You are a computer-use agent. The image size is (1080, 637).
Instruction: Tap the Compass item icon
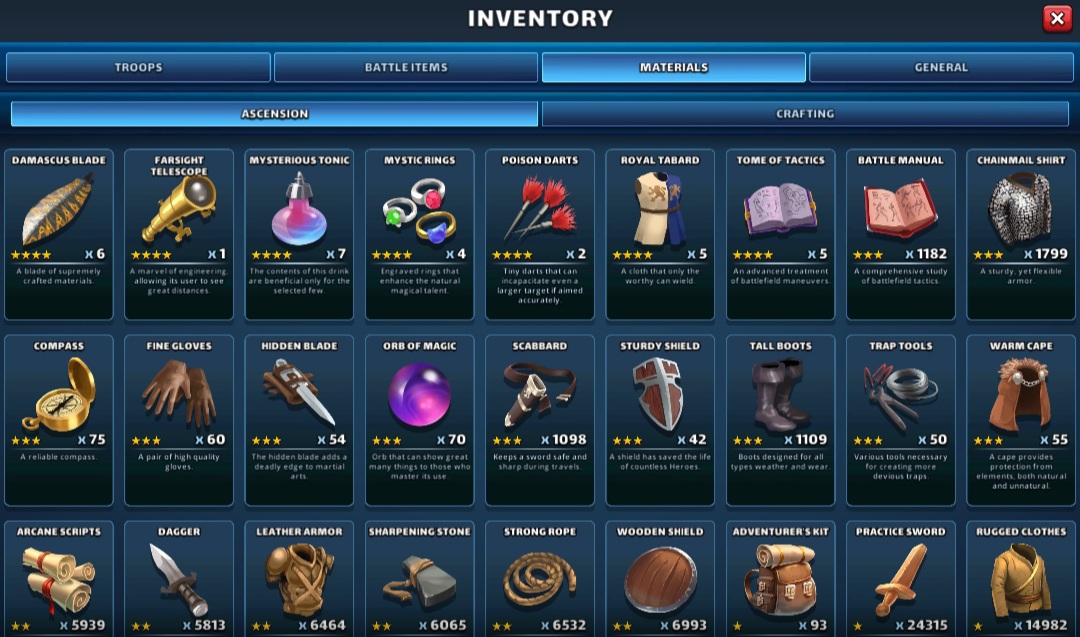tap(59, 395)
